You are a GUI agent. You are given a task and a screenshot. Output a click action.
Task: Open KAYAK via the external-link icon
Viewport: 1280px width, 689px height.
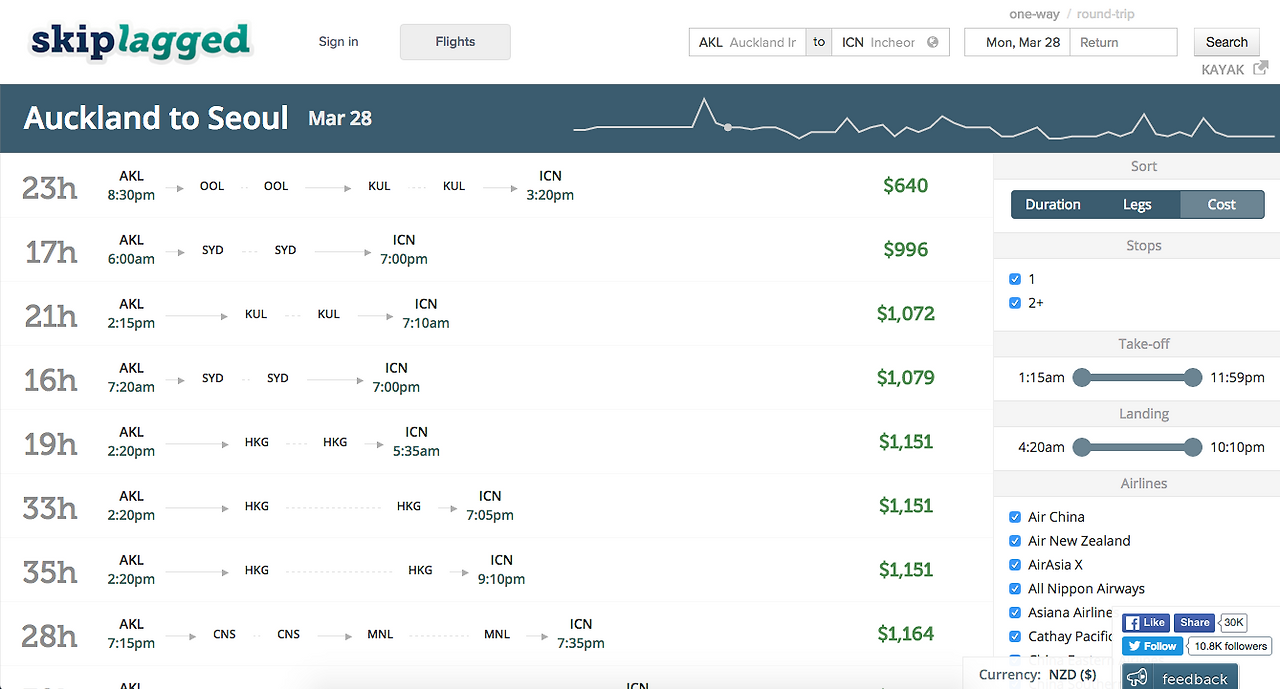click(x=1260, y=67)
